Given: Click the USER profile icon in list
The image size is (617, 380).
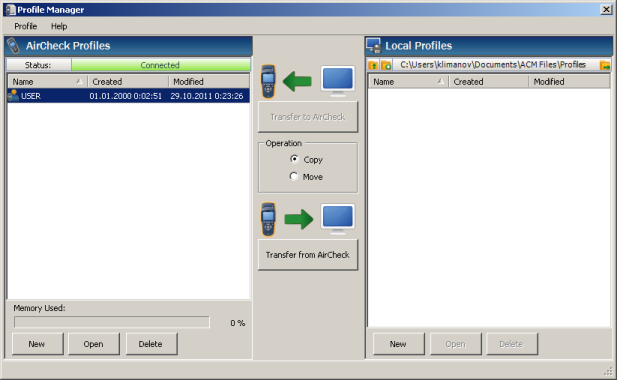Looking at the screenshot, I should 13,96.
